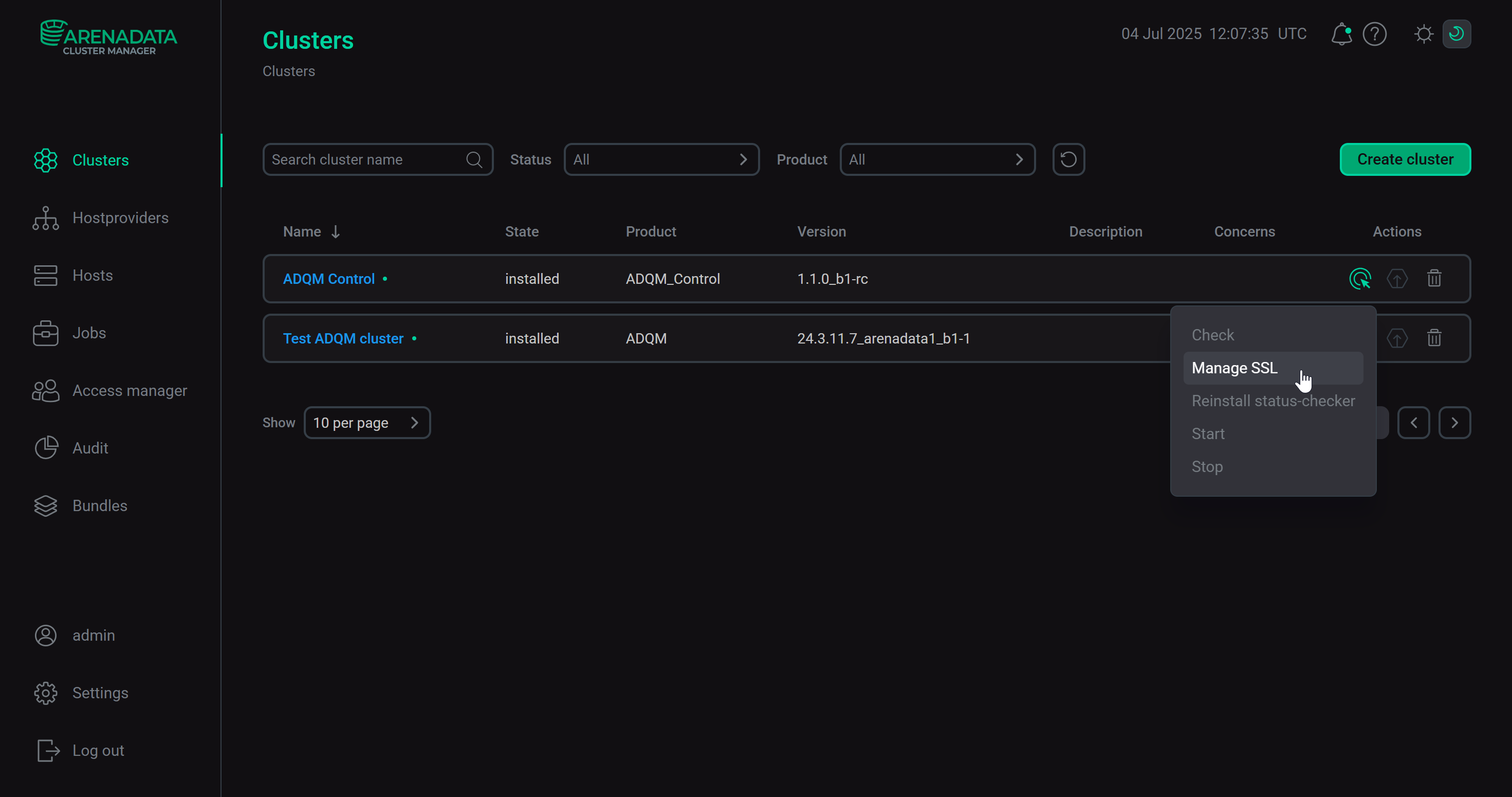Choose Reinstall status-checker from the menu
The width and height of the screenshot is (1512, 797).
1273,401
